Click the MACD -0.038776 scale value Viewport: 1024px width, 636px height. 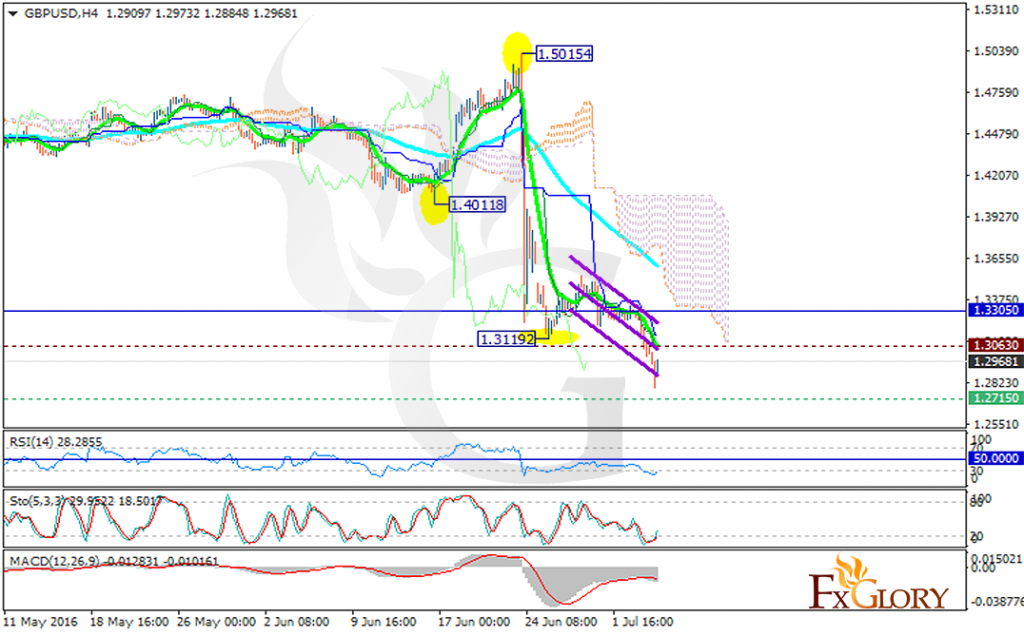tap(997, 601)
